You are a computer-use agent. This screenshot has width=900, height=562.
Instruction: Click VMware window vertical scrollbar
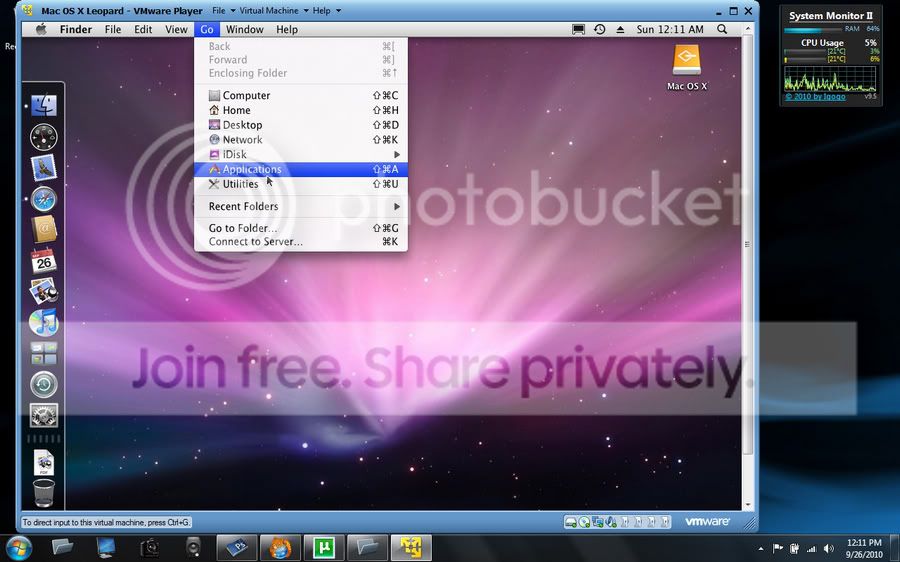(x=747, y=244)
